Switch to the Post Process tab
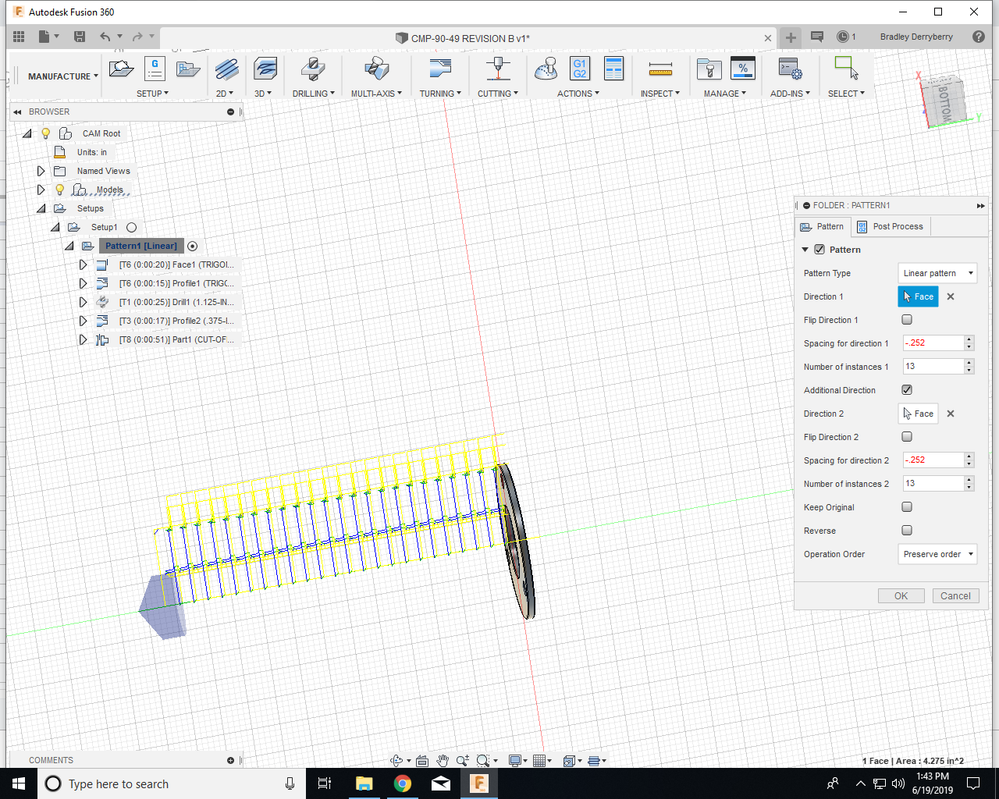999x799 pixels. (890, 226)
